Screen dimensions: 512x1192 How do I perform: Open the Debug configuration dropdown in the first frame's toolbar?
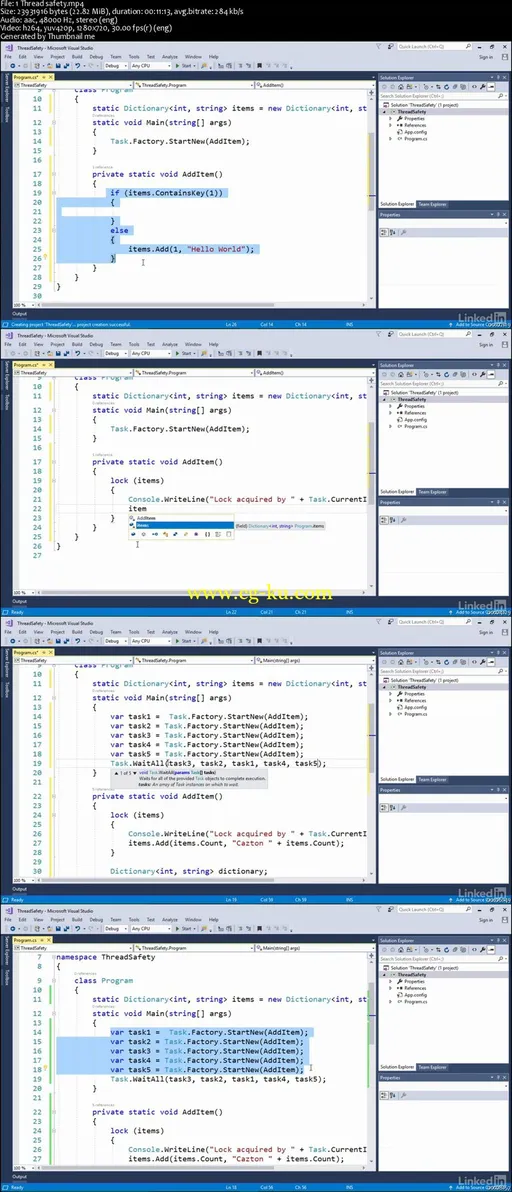click(x=116, y=65)
